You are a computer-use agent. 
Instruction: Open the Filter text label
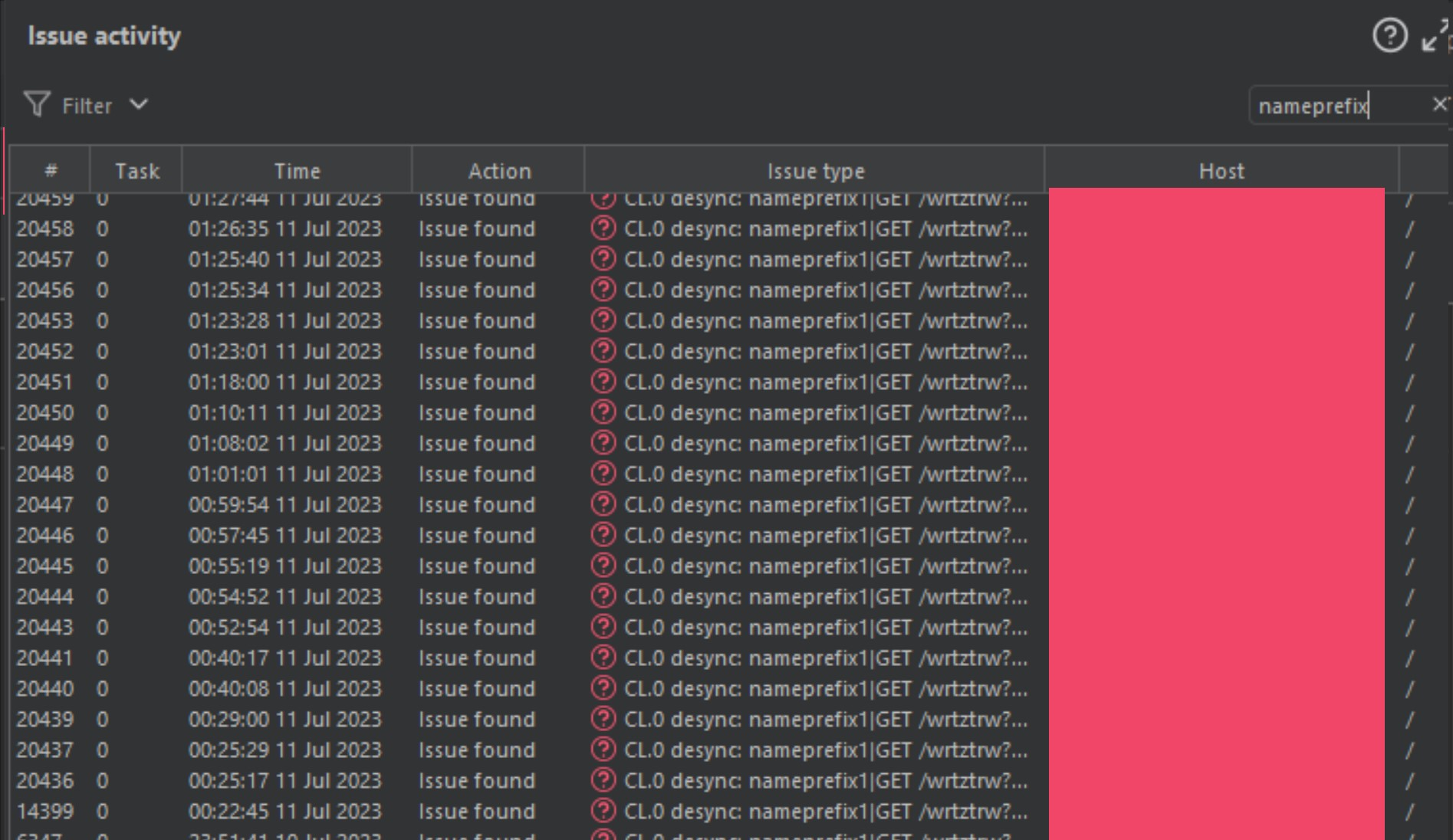coord(87,105)
